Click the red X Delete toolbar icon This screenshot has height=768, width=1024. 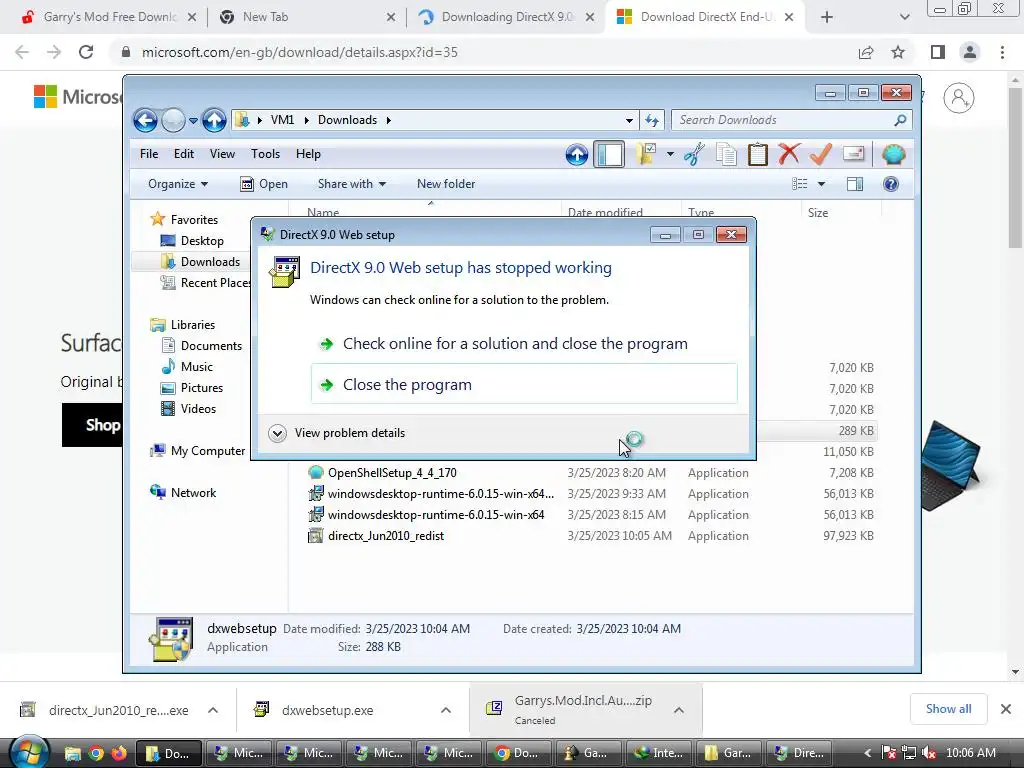(x=789, y=155)
